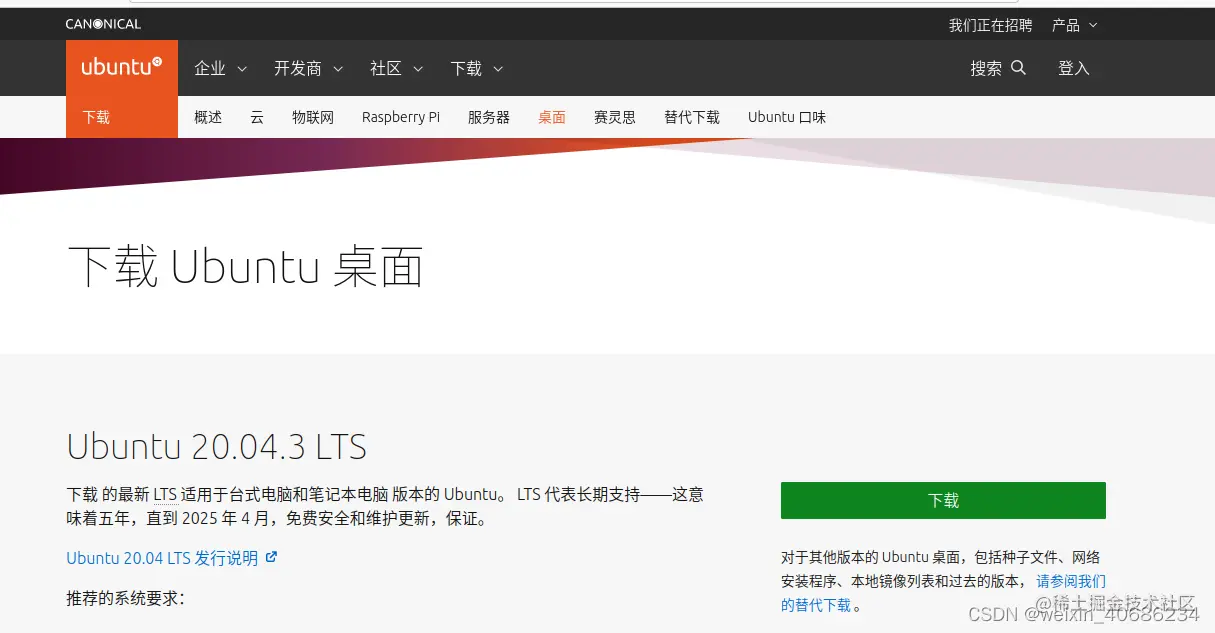Image resolution: width=1215 pixels, height=633 pixels.
Task: Select the highlighted 桌面 tab
Action: coord(552,117)
